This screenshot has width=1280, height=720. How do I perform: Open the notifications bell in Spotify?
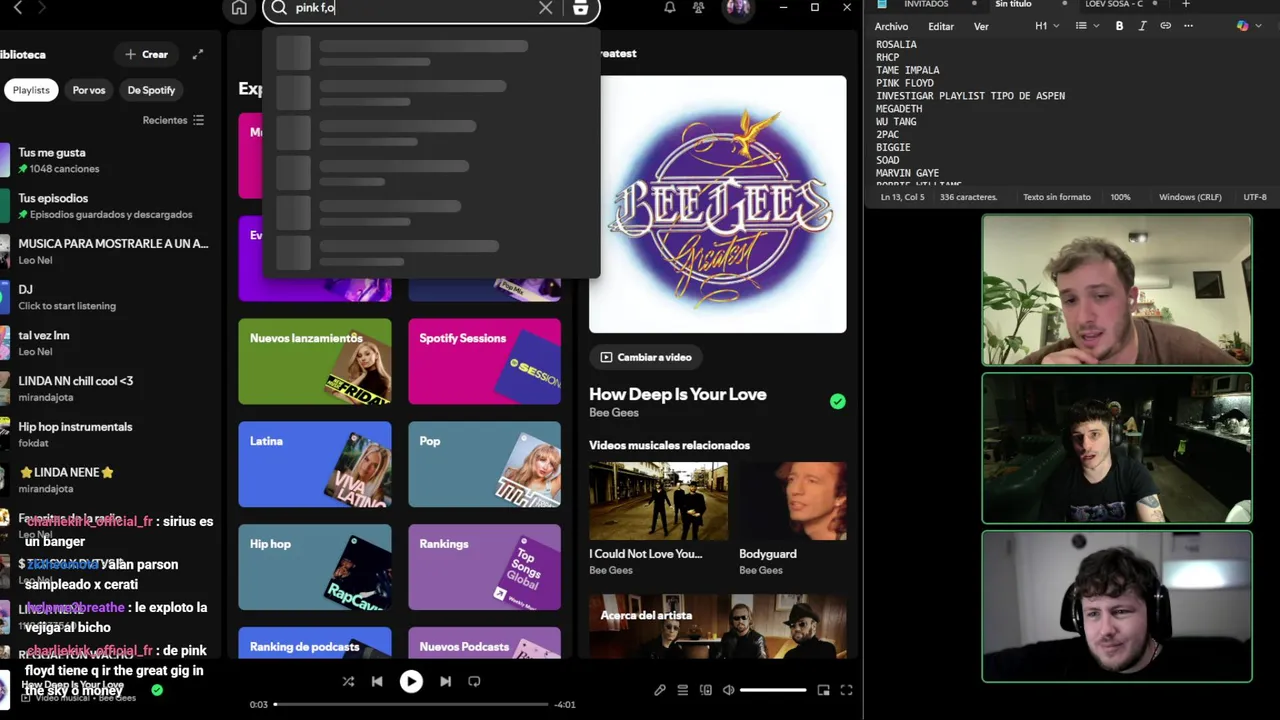tap(670, 8)
